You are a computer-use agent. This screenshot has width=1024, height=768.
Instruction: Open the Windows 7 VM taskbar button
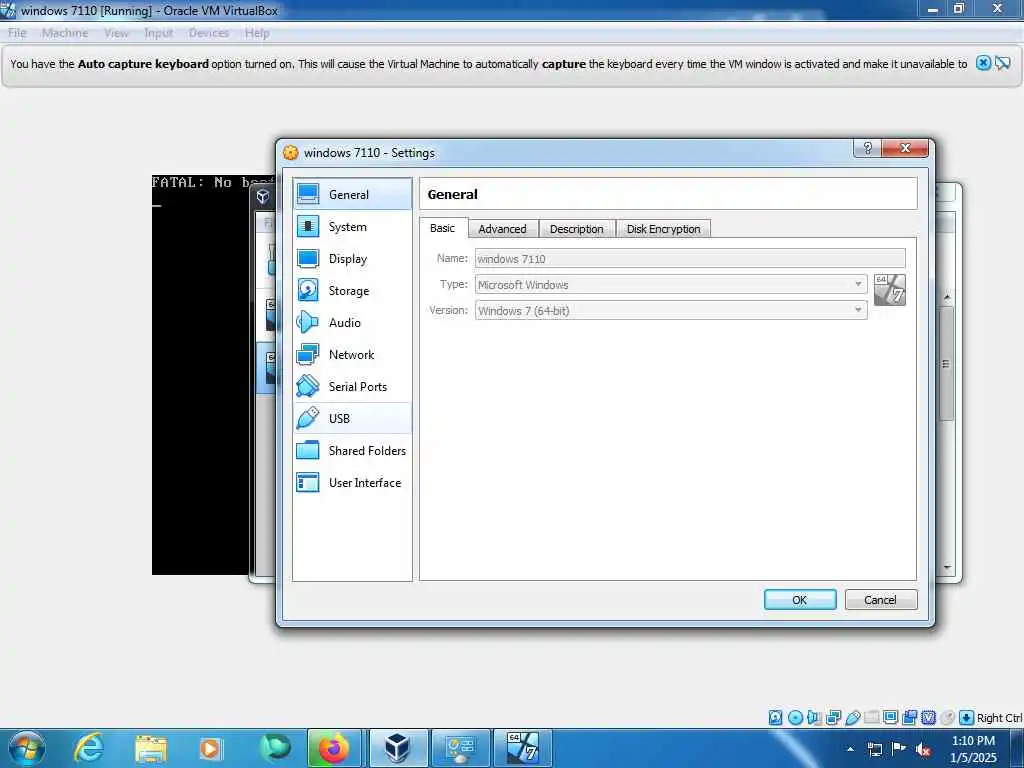[x=522, y=748]
